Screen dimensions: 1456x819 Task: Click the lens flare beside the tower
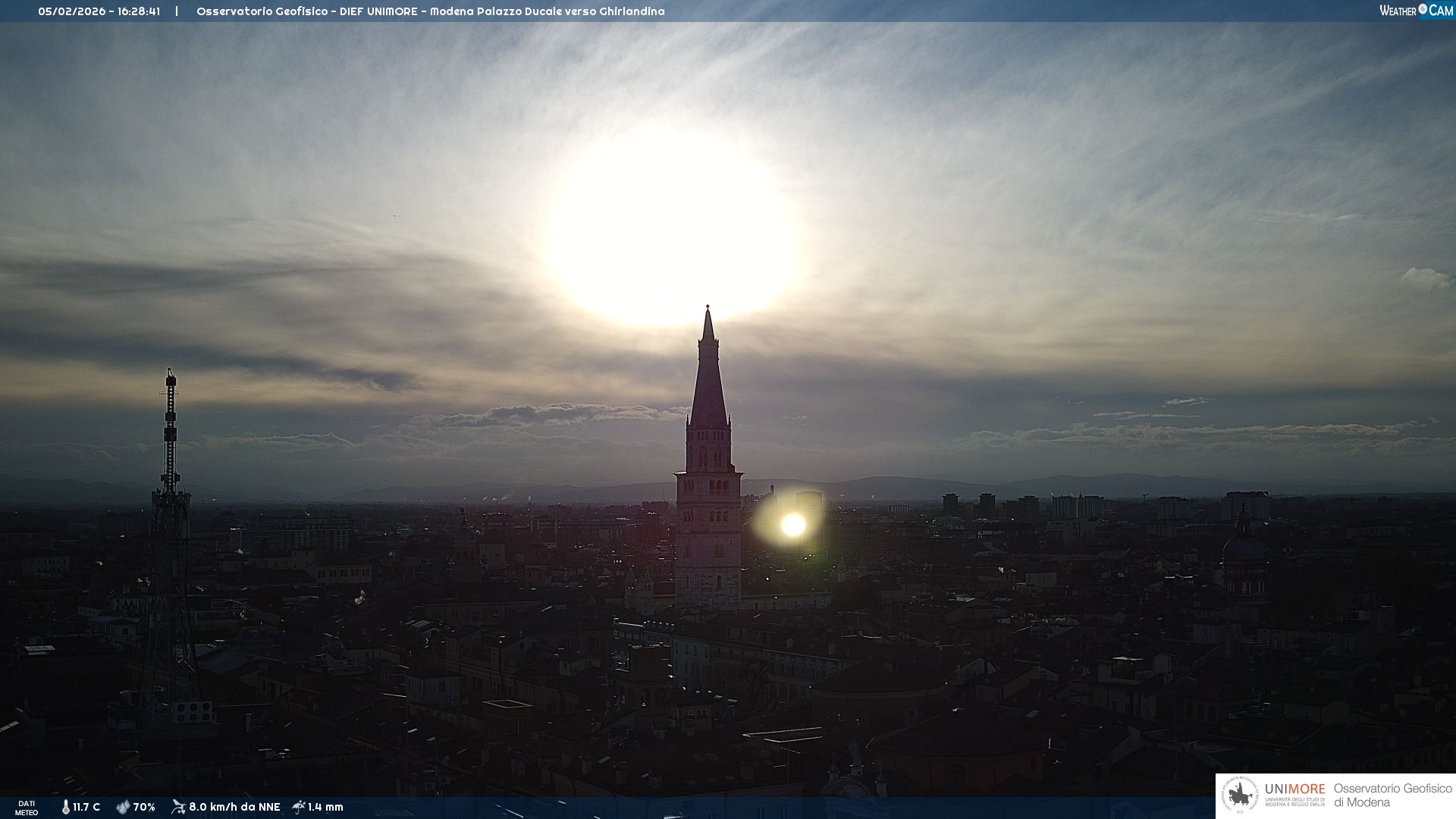[x=793, y=525]
